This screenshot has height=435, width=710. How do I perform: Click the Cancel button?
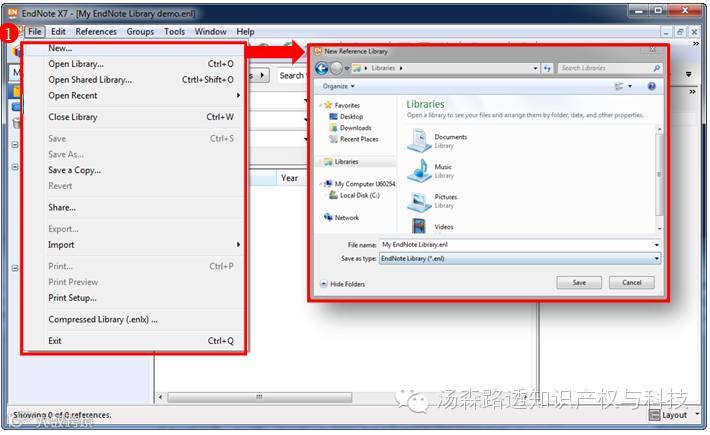click(631, 282)
